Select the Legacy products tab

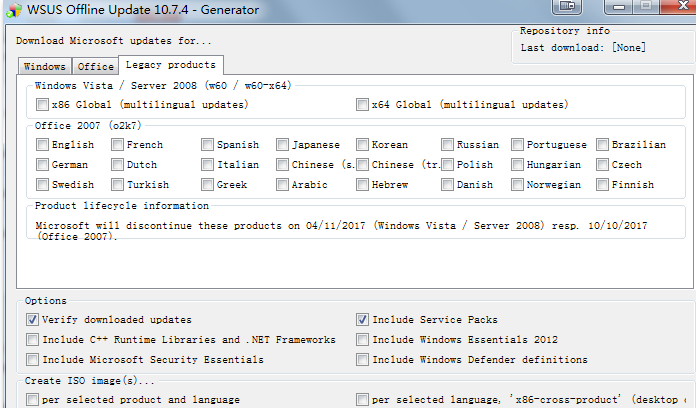[171, 65]
